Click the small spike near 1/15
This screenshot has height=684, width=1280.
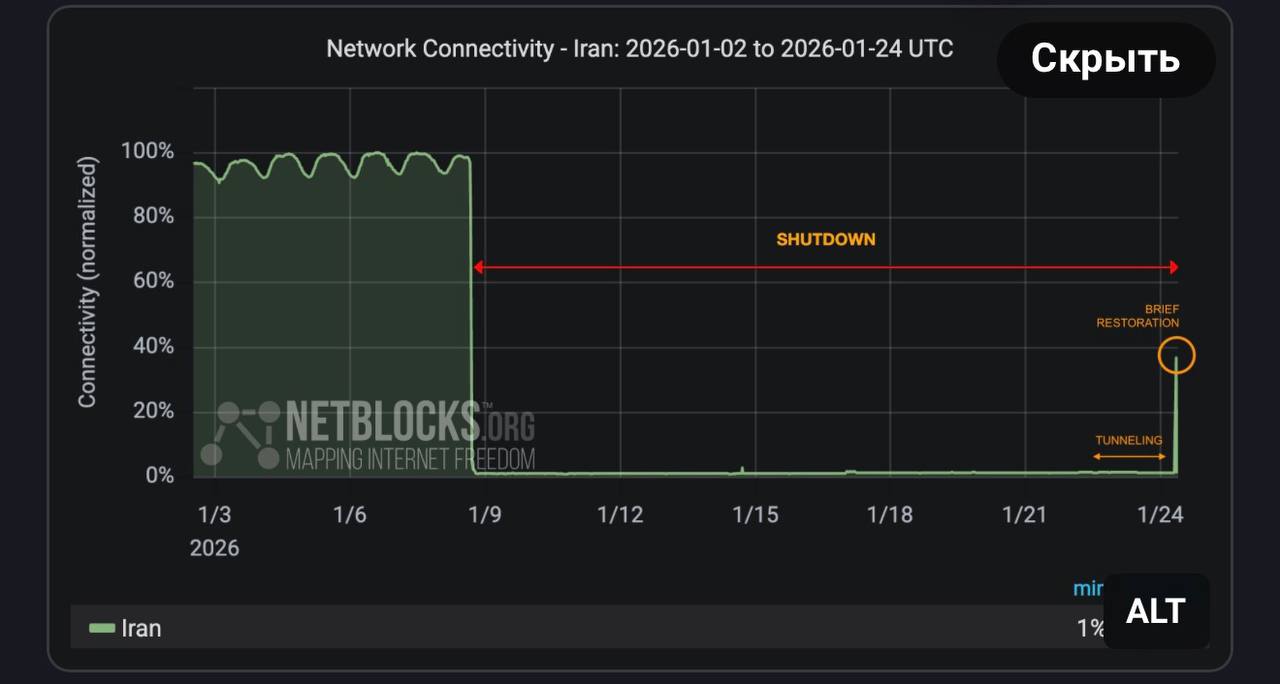click(x=742, y=468)
